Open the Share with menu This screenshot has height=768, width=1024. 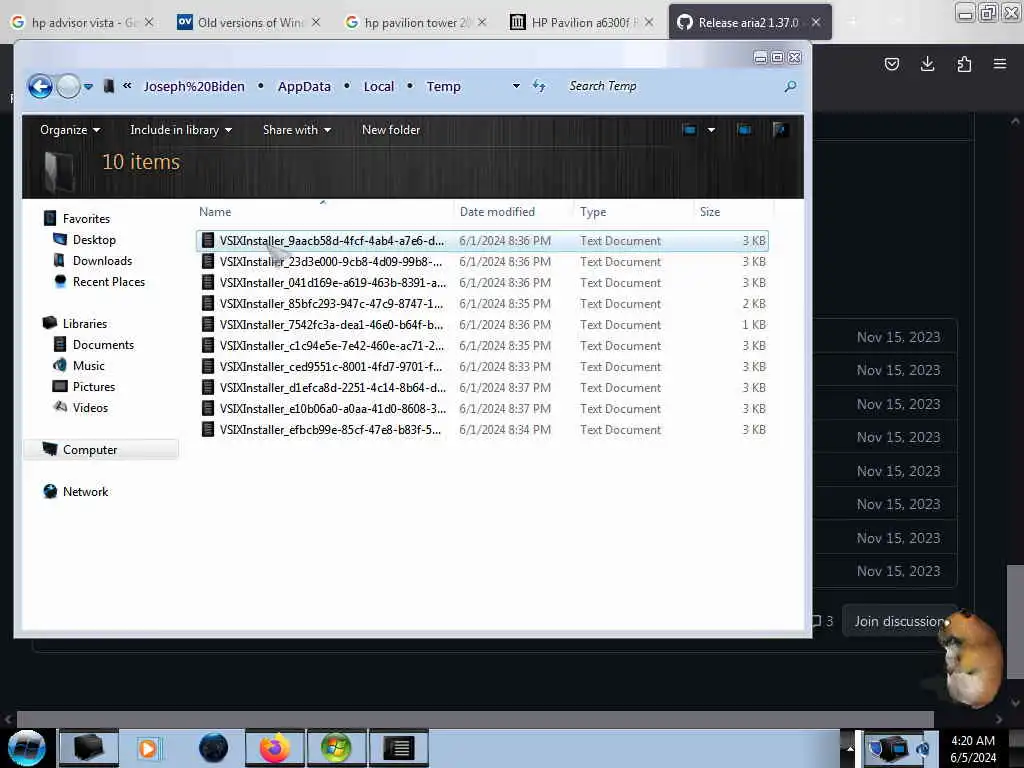tap(296, 130)
